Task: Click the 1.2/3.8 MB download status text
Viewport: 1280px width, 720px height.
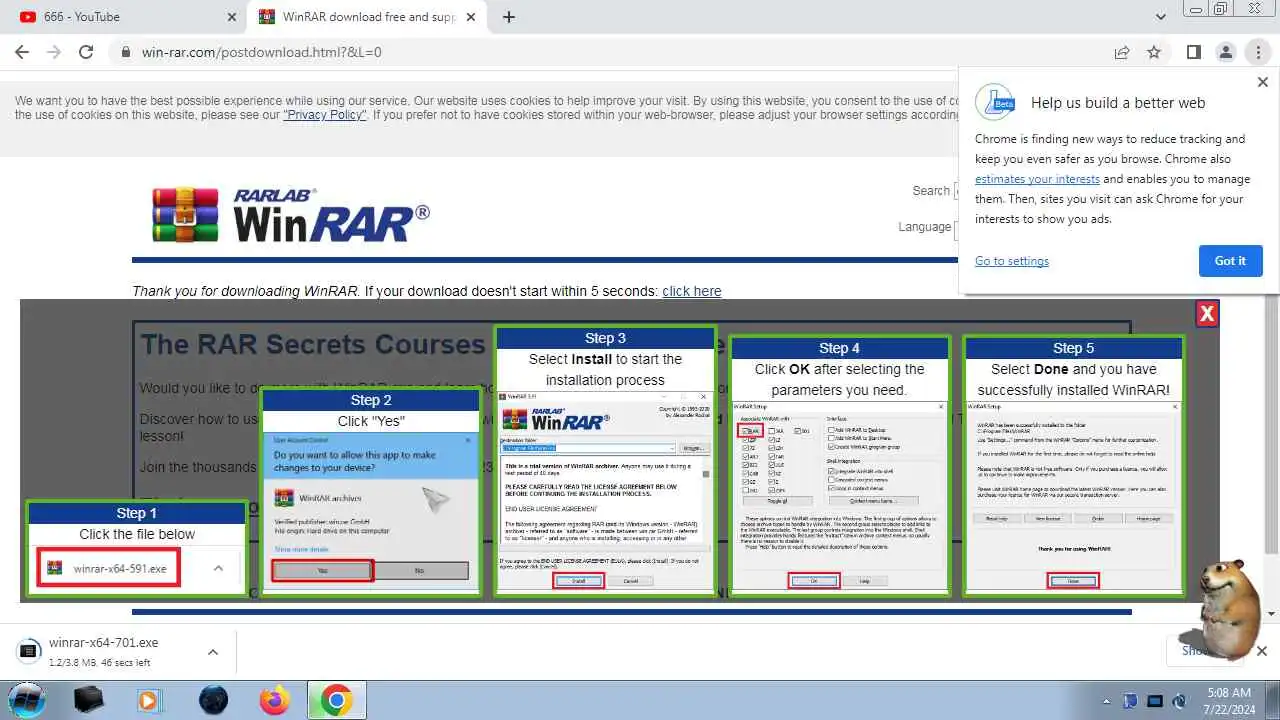Action: click(x=100, y=662)
